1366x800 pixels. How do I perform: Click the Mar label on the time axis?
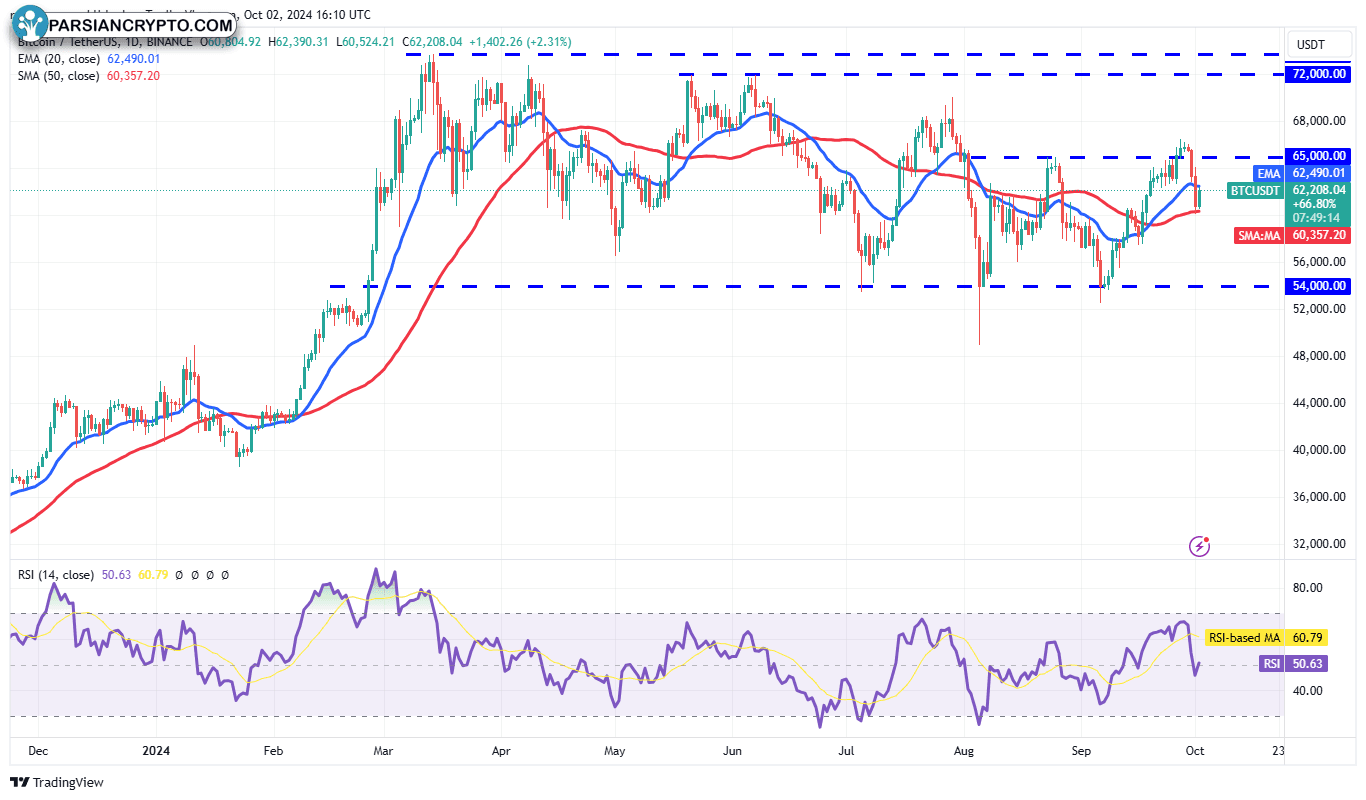pos(383,749)
